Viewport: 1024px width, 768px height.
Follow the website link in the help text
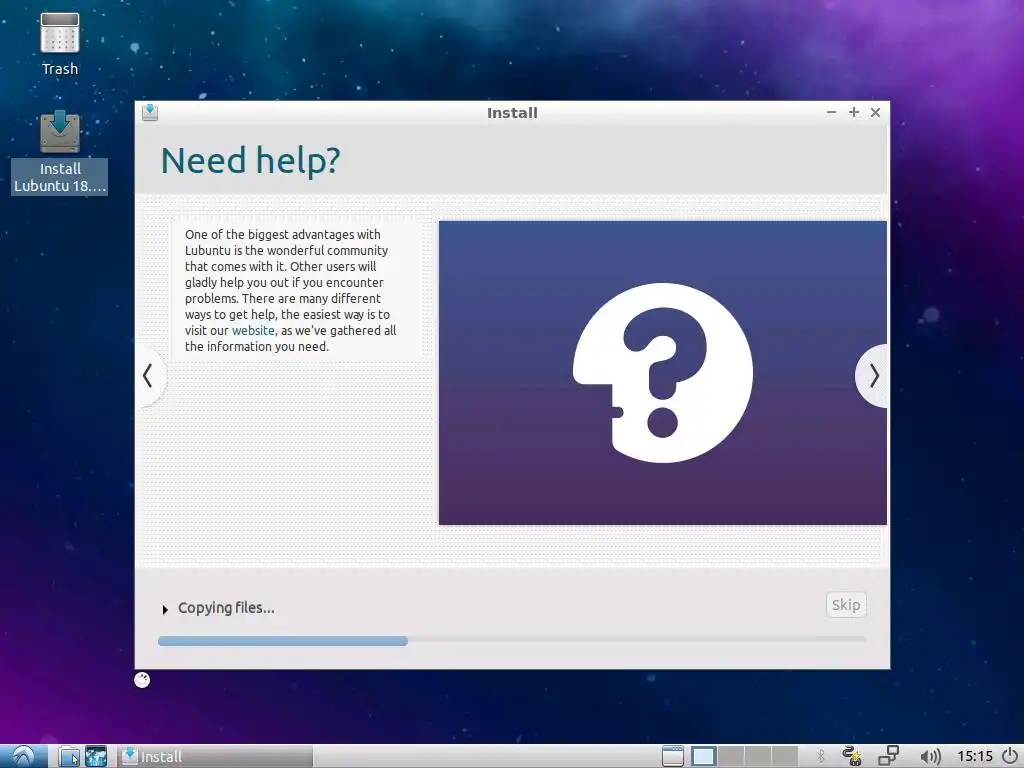click(253, 330)
